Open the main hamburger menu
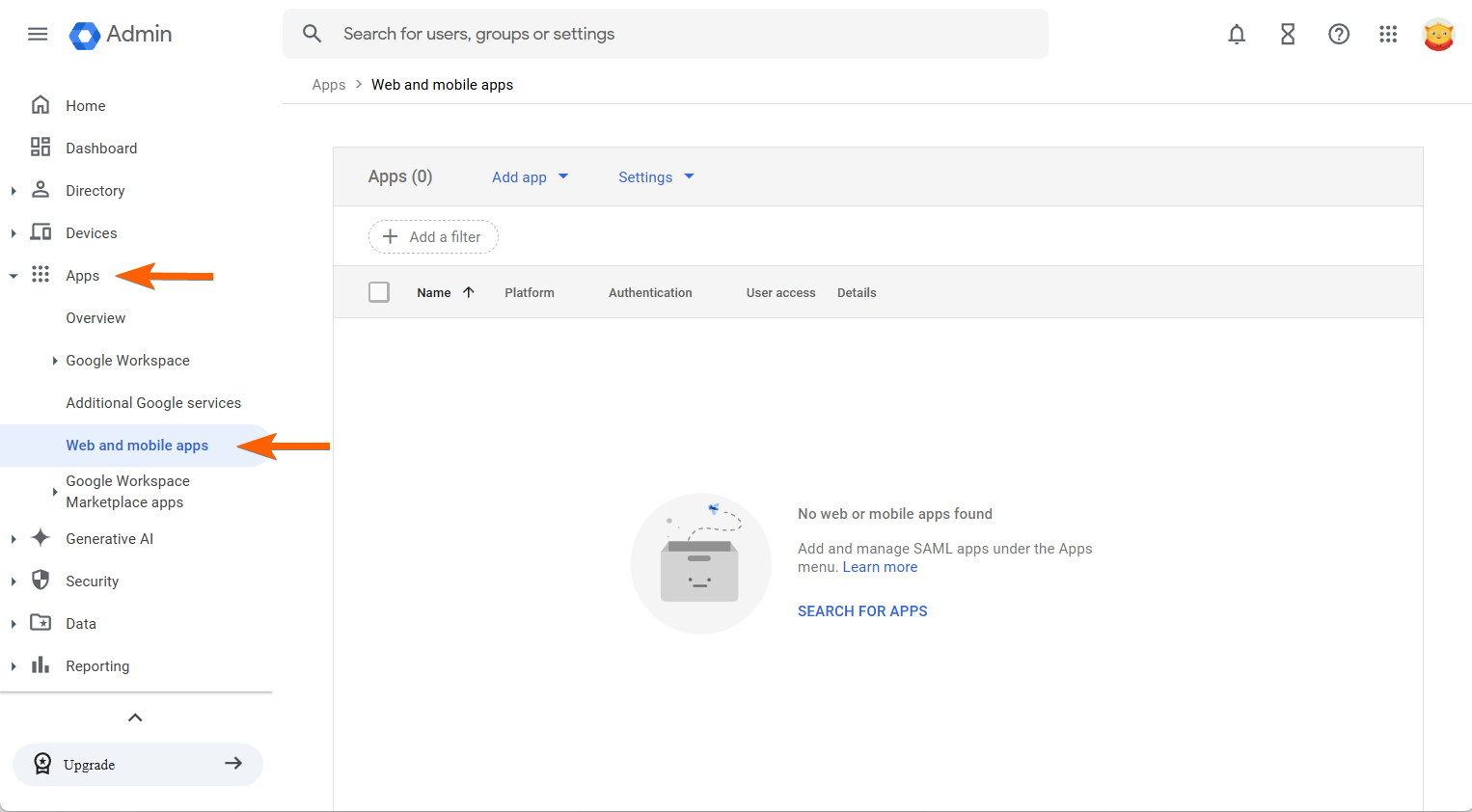This screenshot has height=812, width=1472. pos(38,34)
